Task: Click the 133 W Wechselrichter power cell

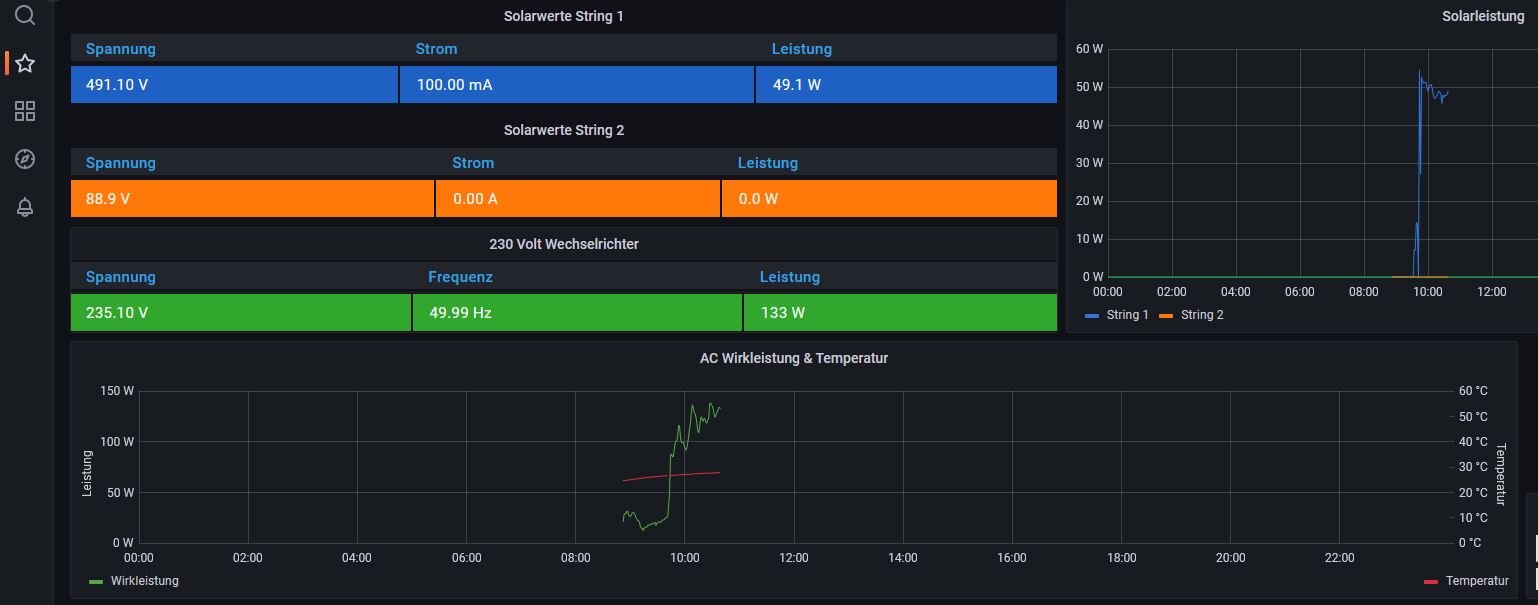Action: 782,313
